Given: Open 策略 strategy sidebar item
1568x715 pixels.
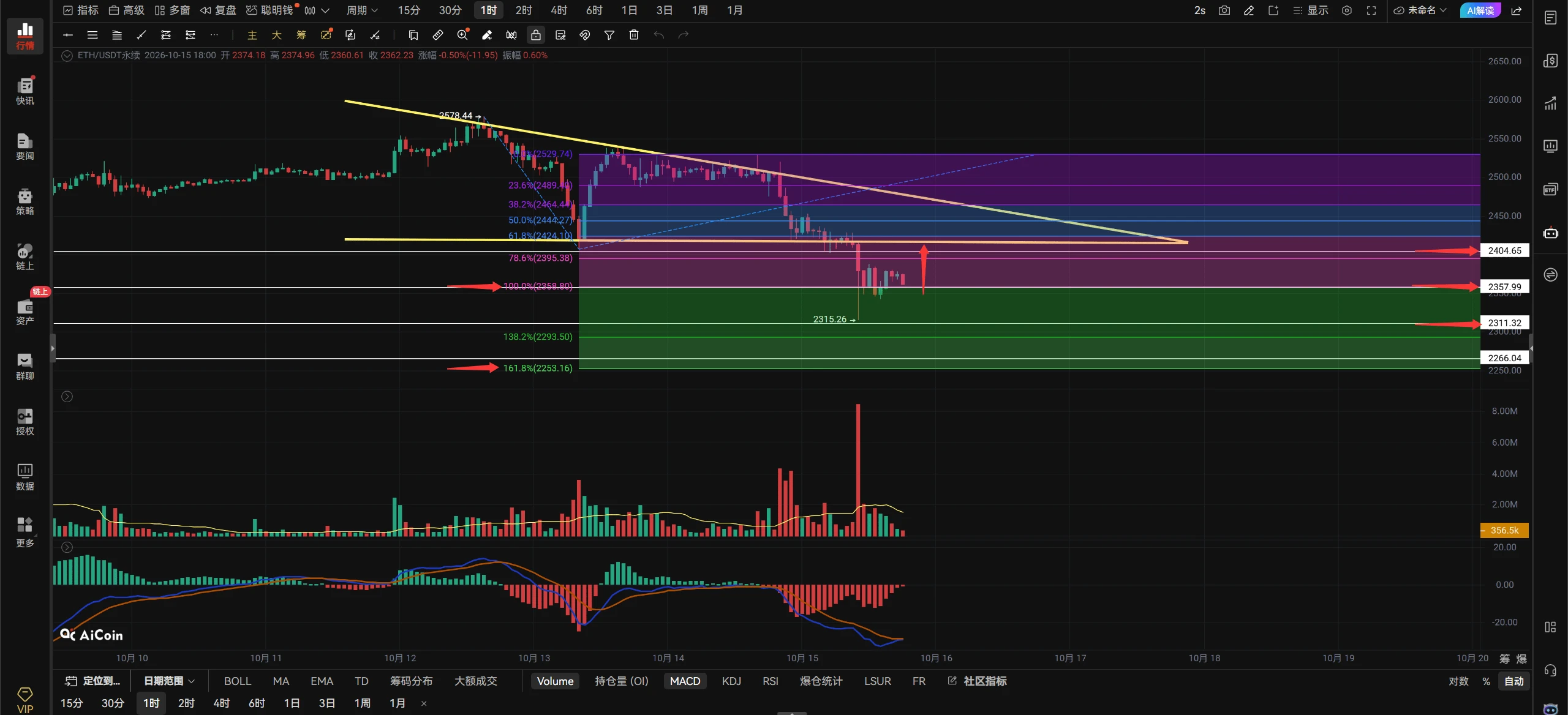Looking at the screenshot, I should click(x=25, y=201).
